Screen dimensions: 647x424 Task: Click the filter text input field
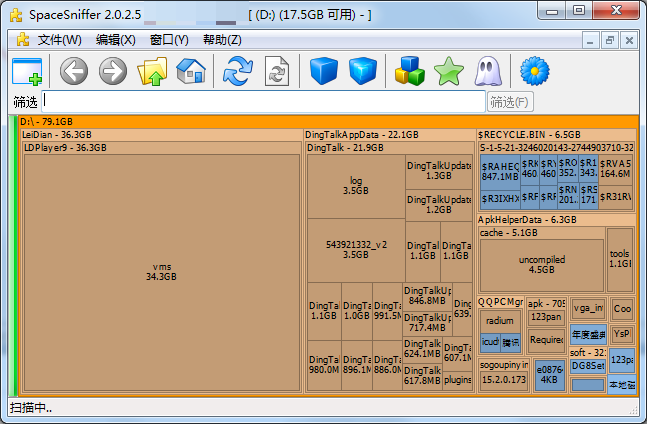(x=263, y=102)
